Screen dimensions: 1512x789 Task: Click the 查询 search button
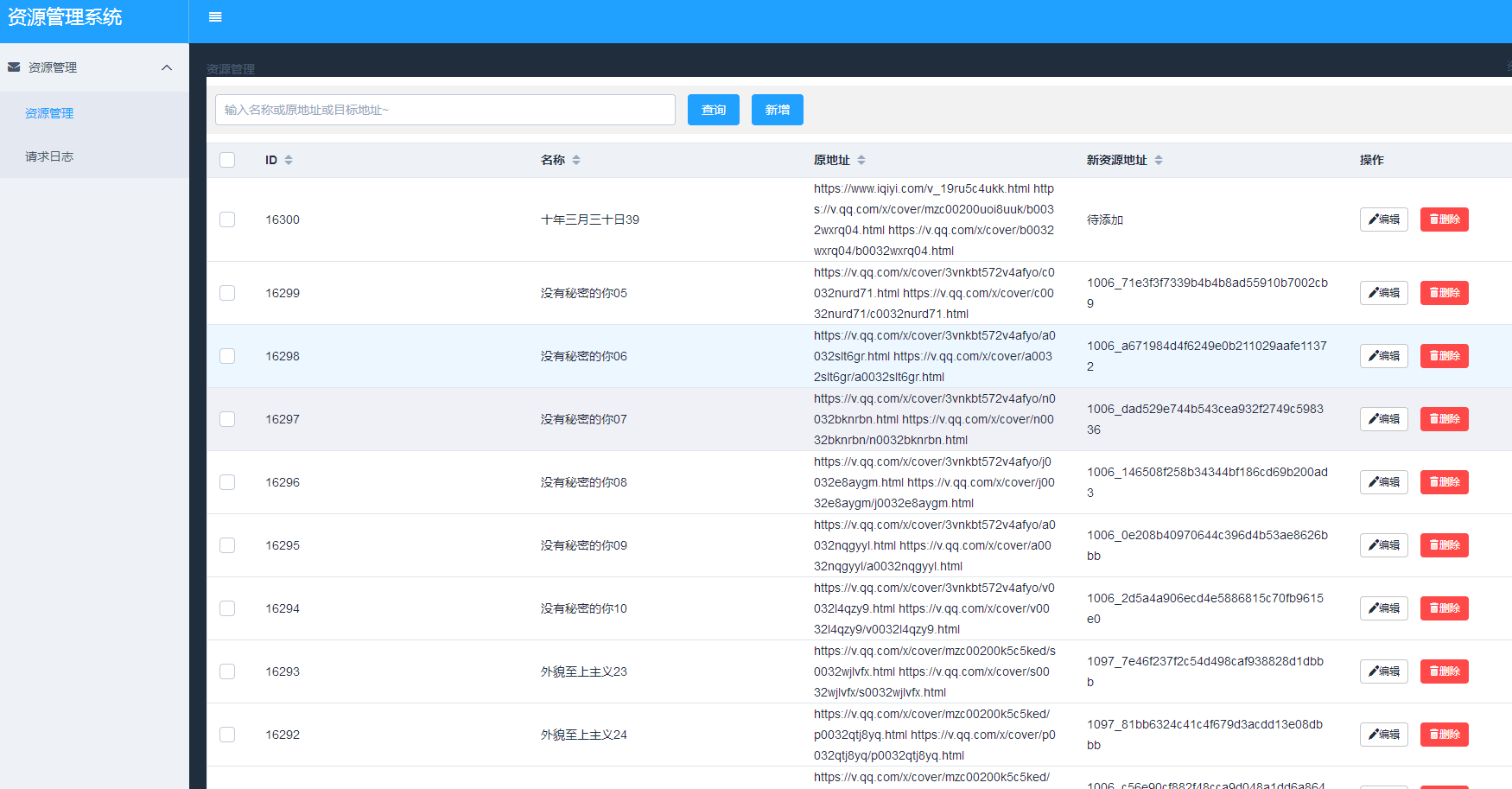(x=713, y=110)
